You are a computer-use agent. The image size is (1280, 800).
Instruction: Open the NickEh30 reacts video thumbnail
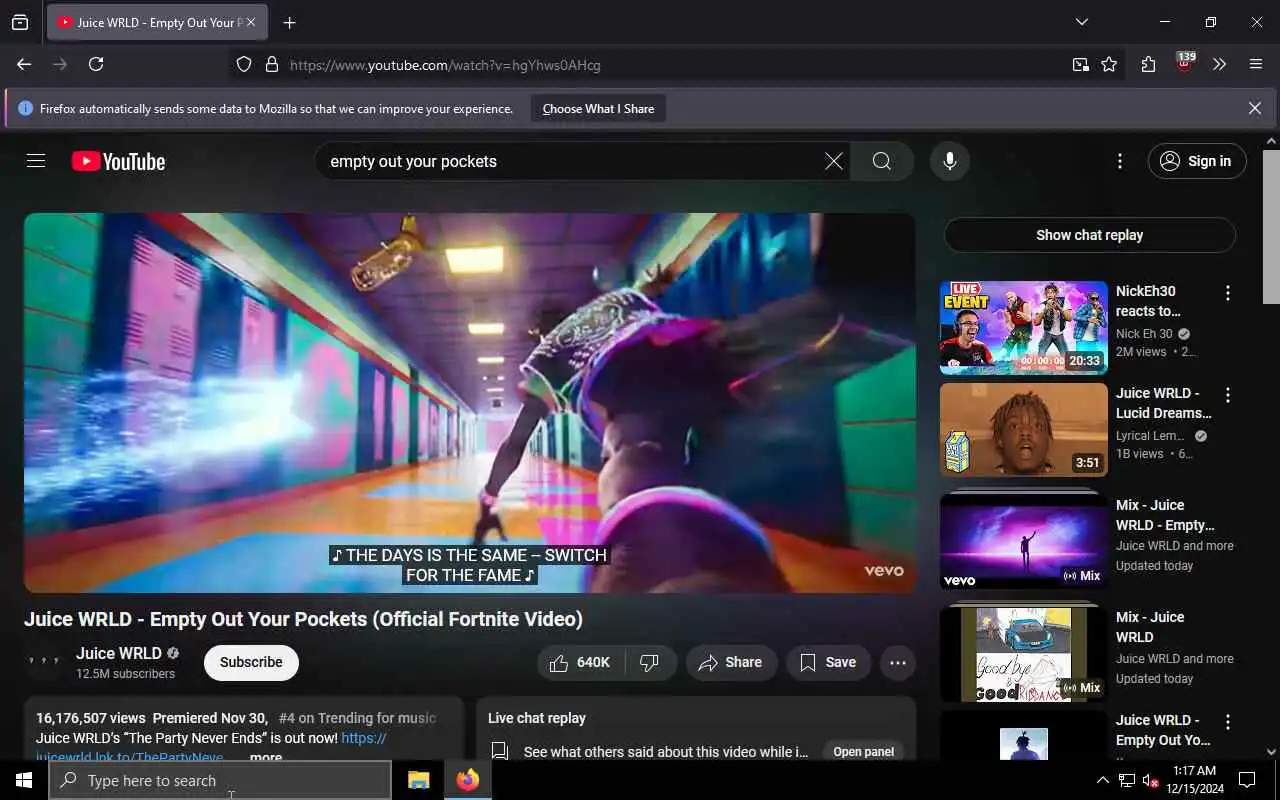(1023, 327)
